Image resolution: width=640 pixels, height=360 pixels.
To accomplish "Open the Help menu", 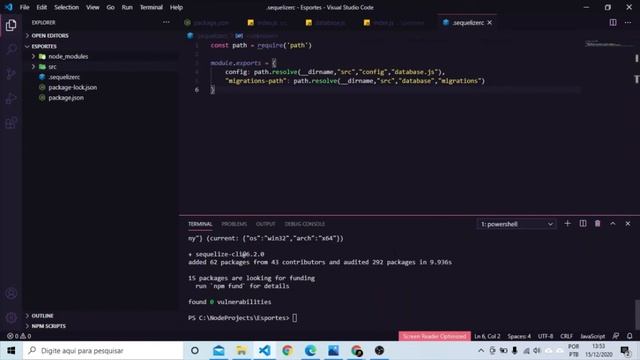I will tap(176, 7).
